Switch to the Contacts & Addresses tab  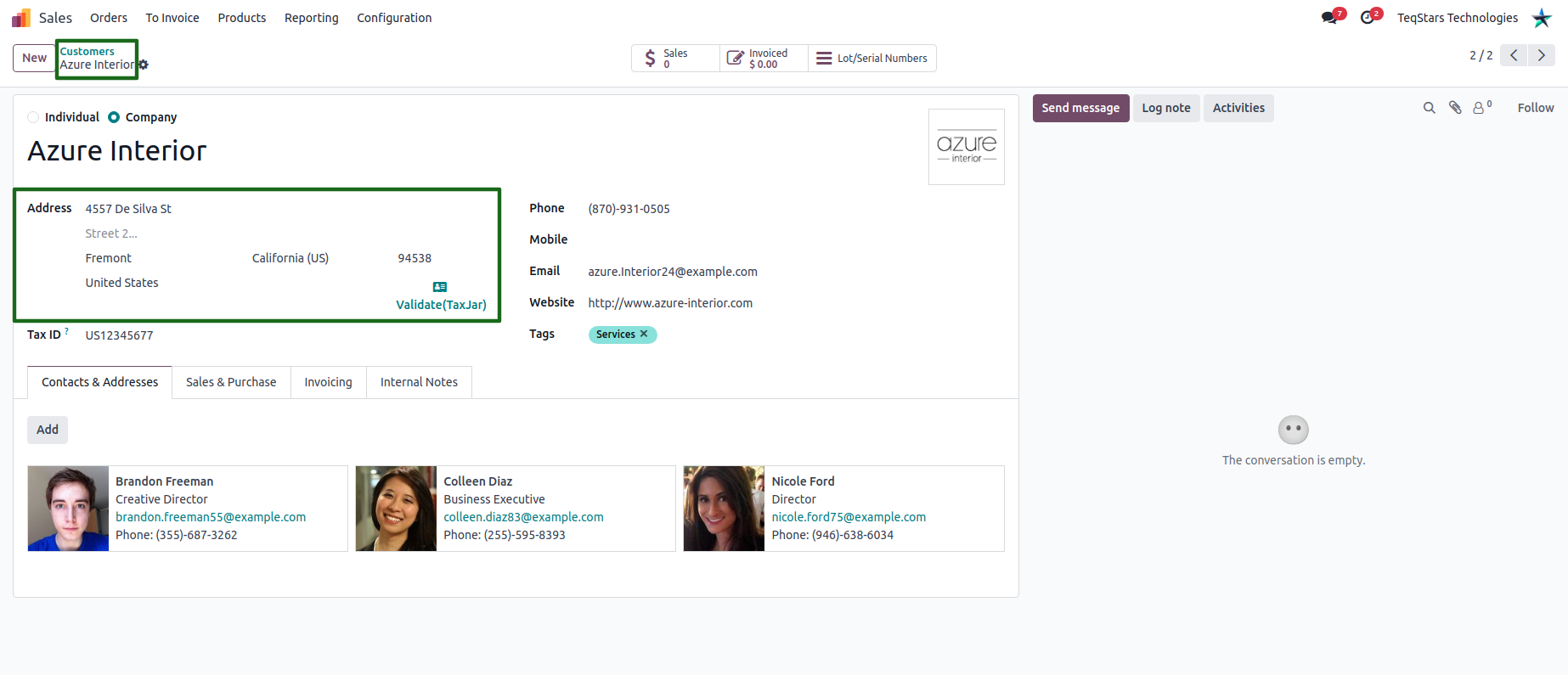(100, 382)
